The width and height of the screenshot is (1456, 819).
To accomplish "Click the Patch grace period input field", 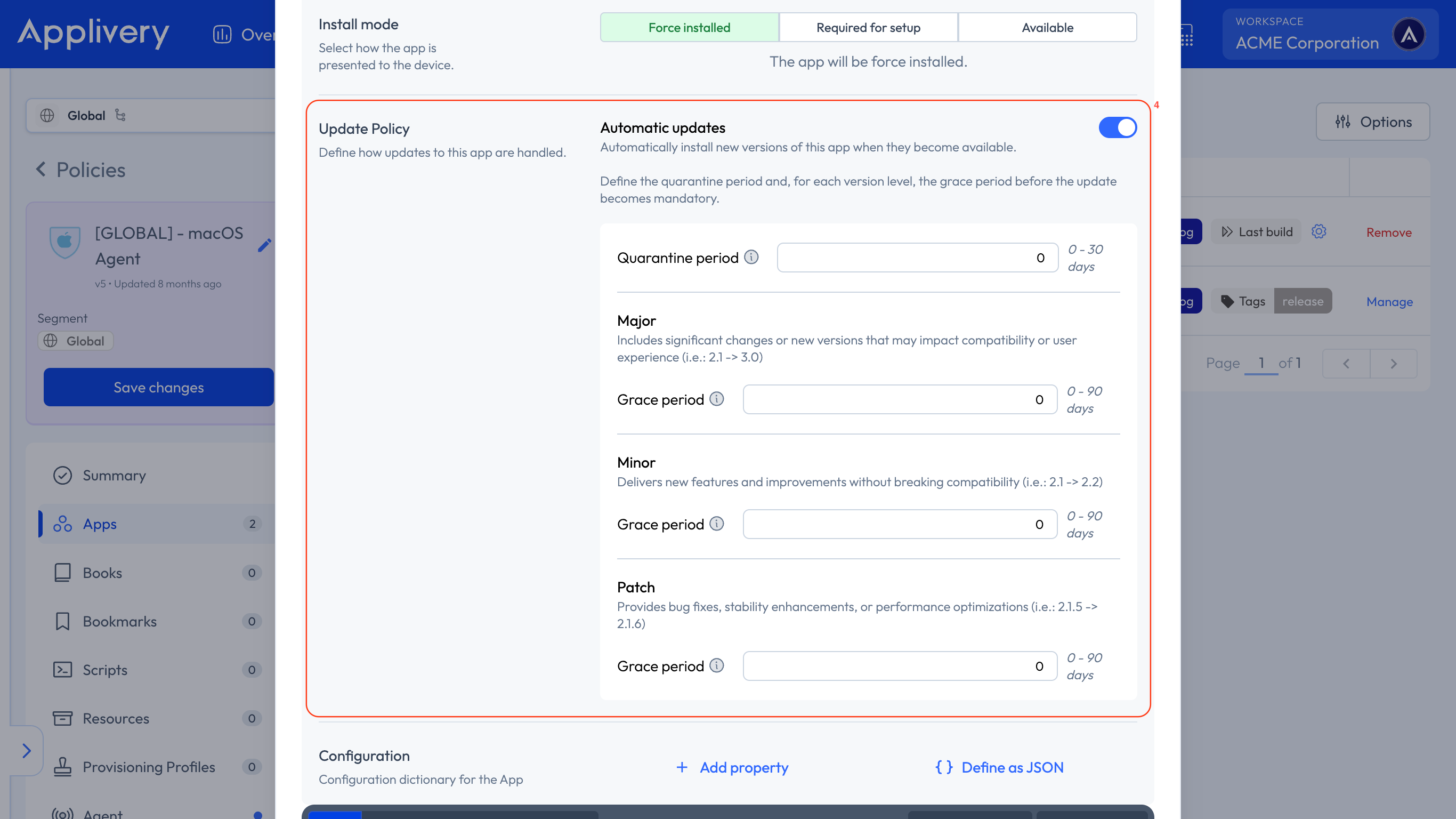I will pos(900,667).
